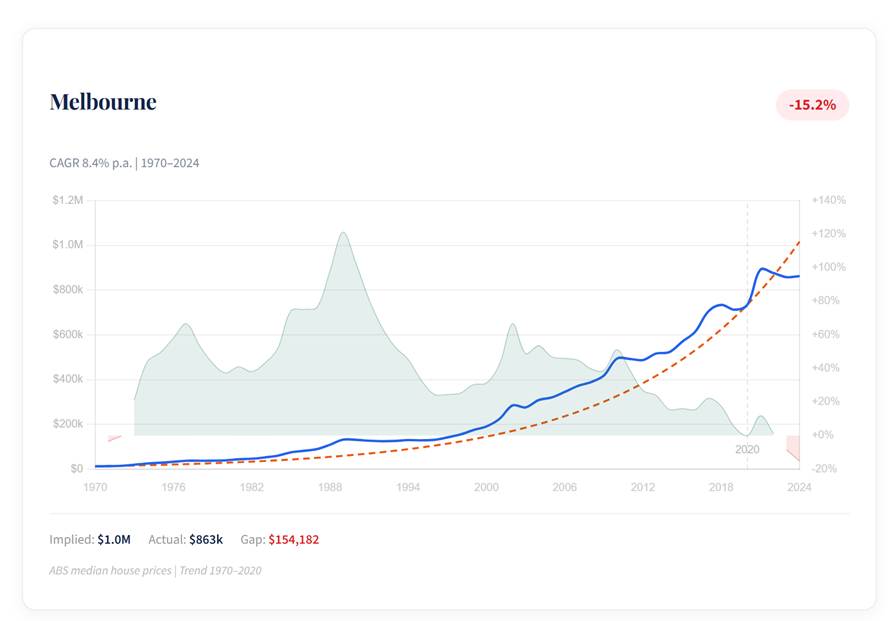The height and width of the screenshot is (621, 896).
Task: Click the green area peak near 1989
Action: [343, 238]
